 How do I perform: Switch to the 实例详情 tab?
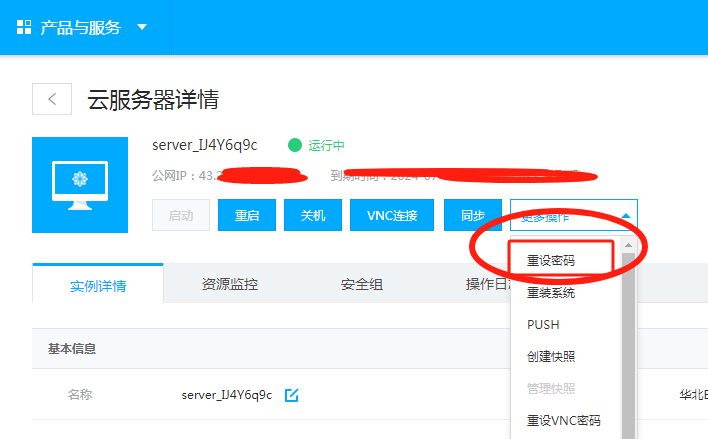[x=98, y=285]
